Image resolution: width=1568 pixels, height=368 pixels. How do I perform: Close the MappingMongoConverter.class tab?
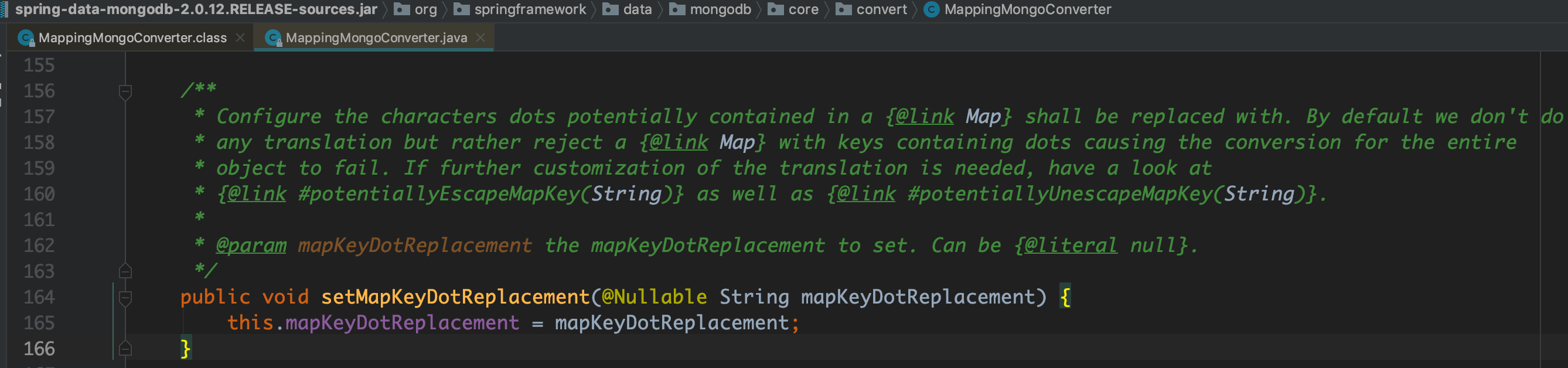pyautogui.click(x=240, y=38)
